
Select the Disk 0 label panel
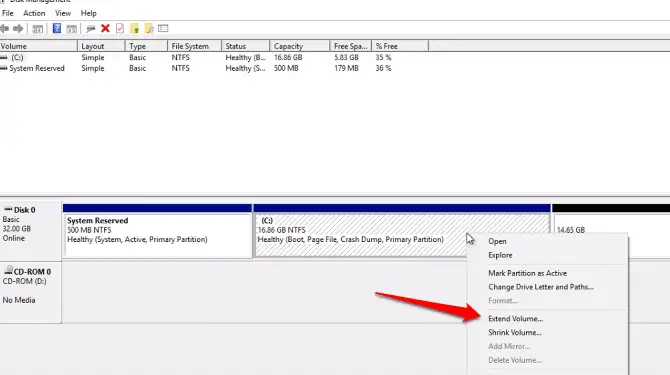click(x=30, y=231)
